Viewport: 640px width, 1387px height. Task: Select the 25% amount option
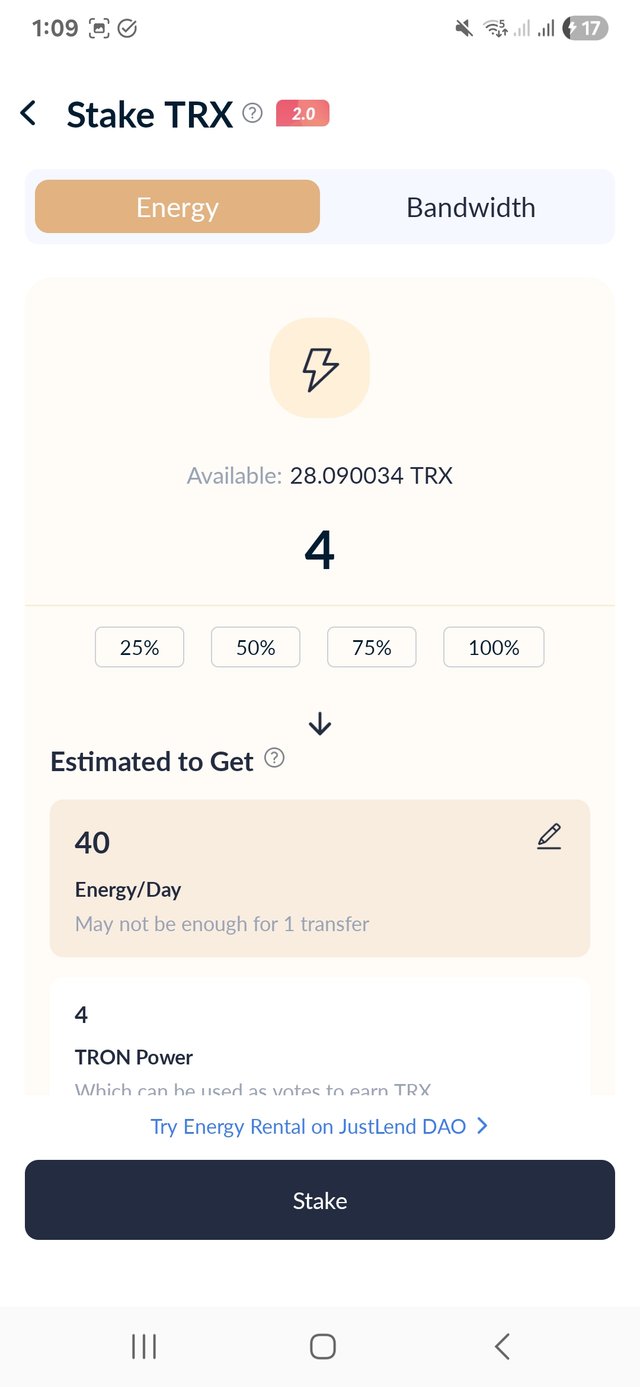(x=140, y=648)
